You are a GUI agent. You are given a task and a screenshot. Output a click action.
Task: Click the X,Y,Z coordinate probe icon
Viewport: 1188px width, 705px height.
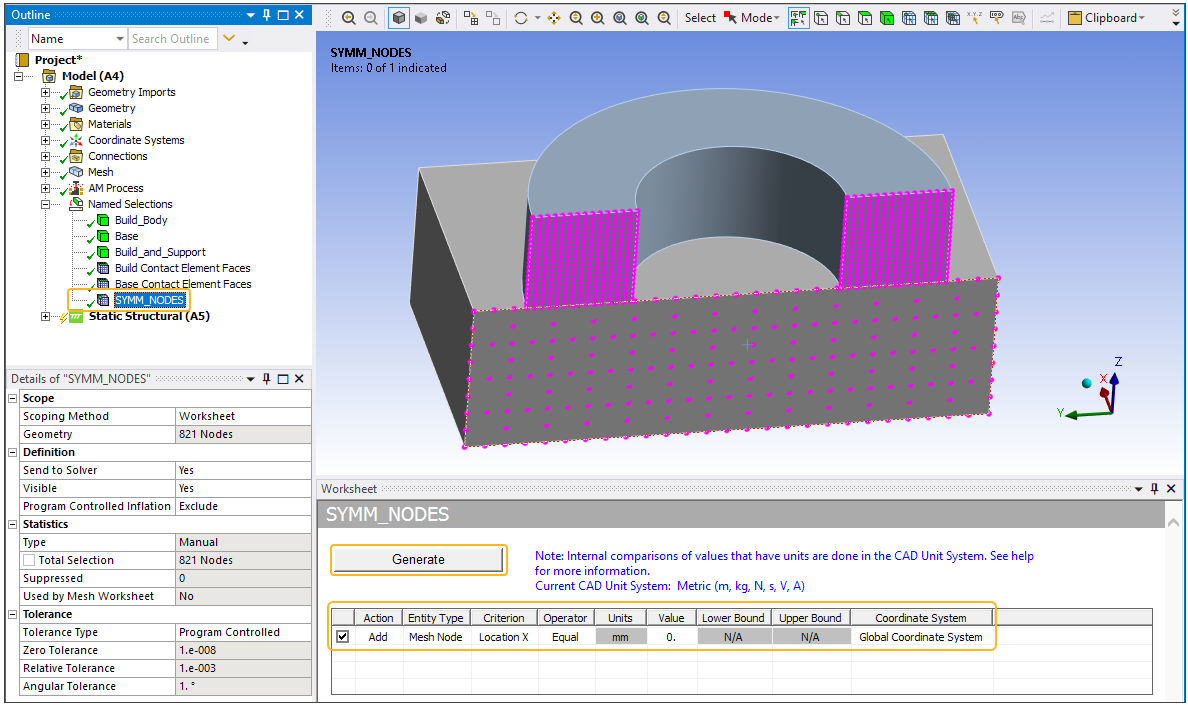(x=974, y=17)
